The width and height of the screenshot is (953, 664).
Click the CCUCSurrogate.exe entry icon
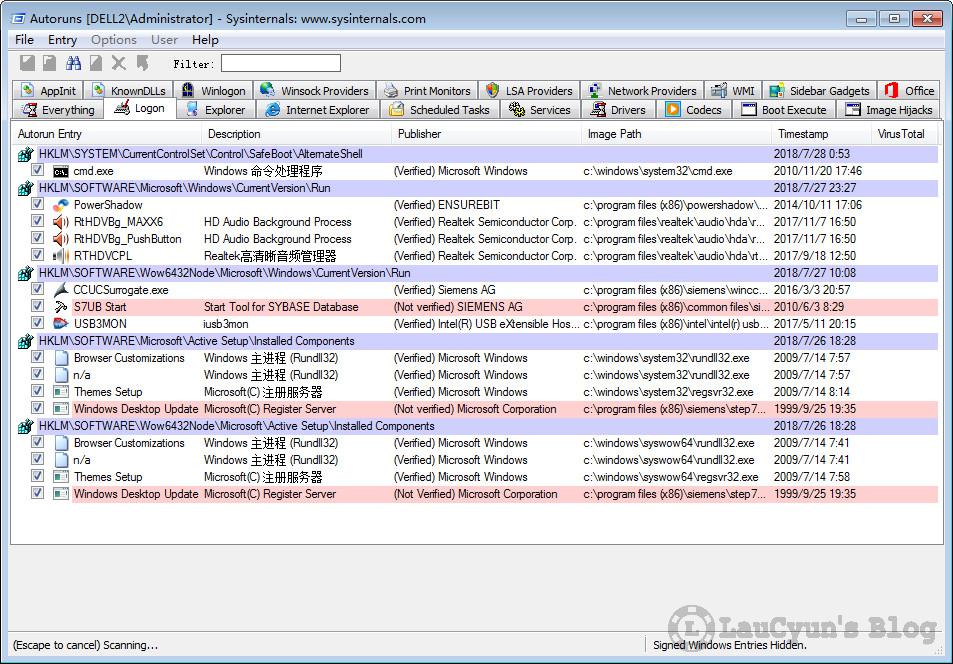tap(61, 290)
